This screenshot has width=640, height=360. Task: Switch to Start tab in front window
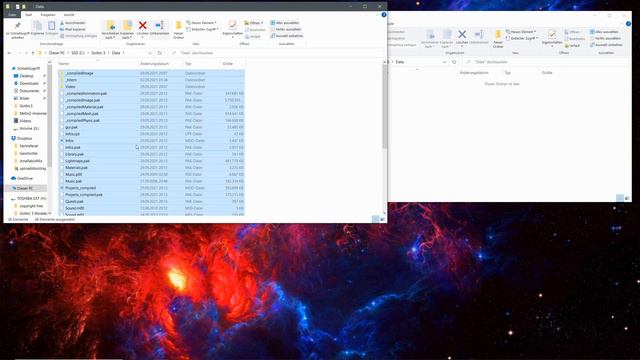[29, 15]
